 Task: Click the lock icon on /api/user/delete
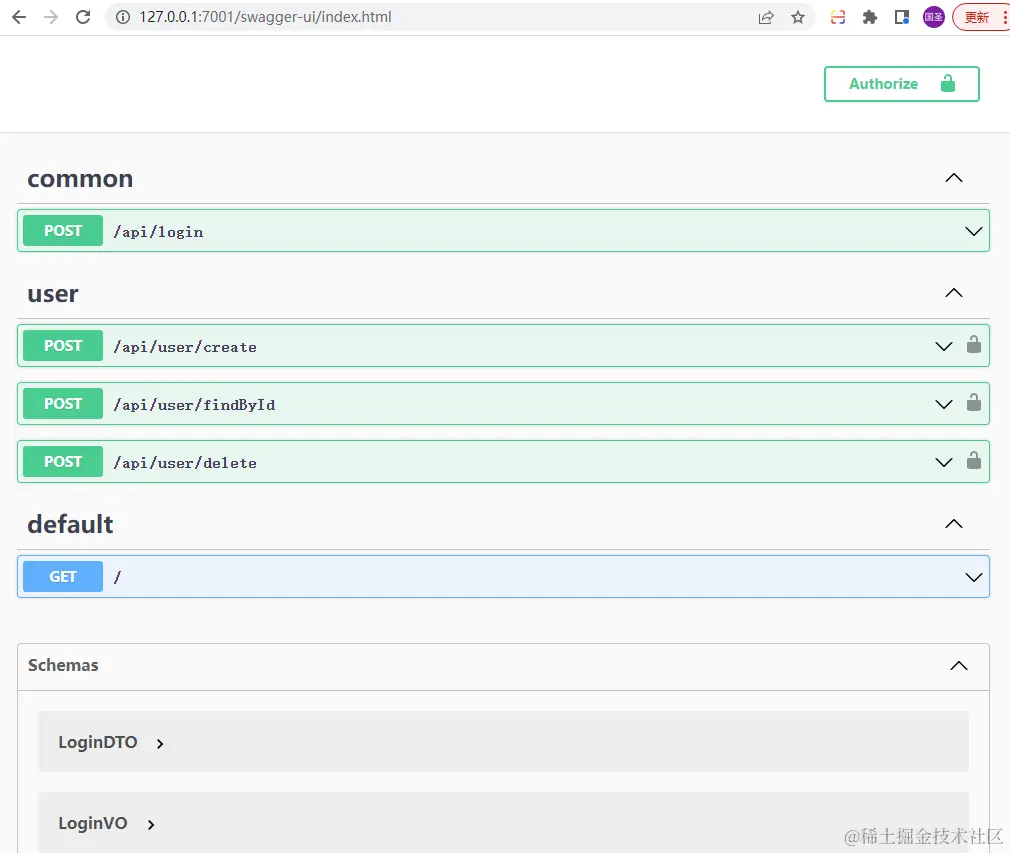973,461
